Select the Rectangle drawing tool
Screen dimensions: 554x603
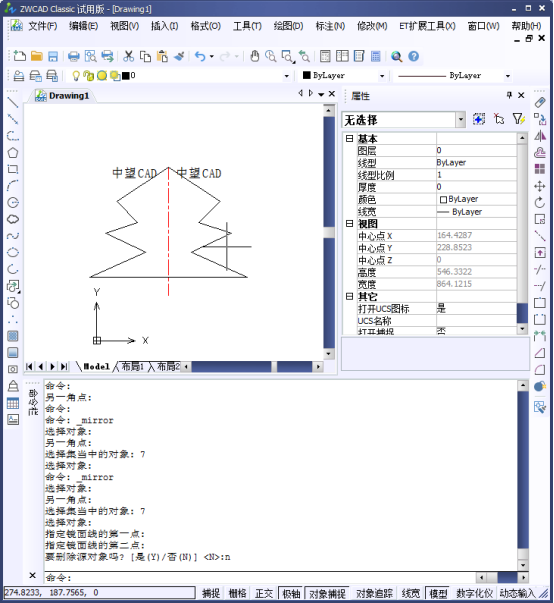click(13, 169)
